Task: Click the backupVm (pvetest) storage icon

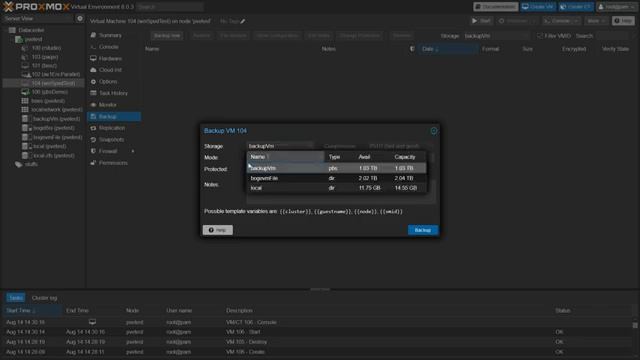Action: [x=26, y=119]
